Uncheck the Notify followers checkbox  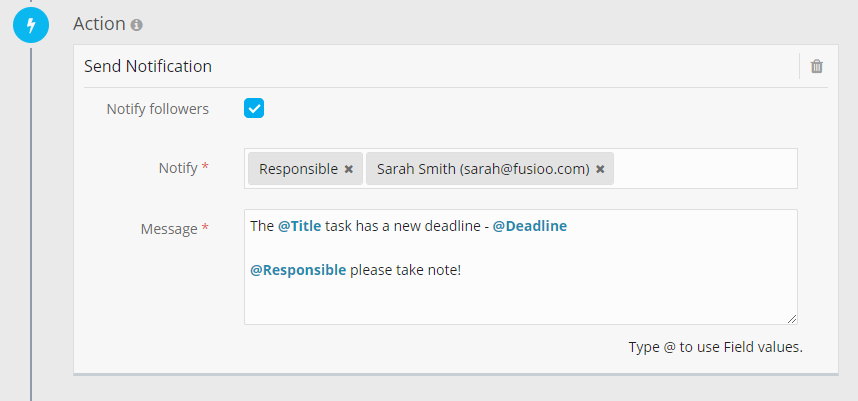254,108
